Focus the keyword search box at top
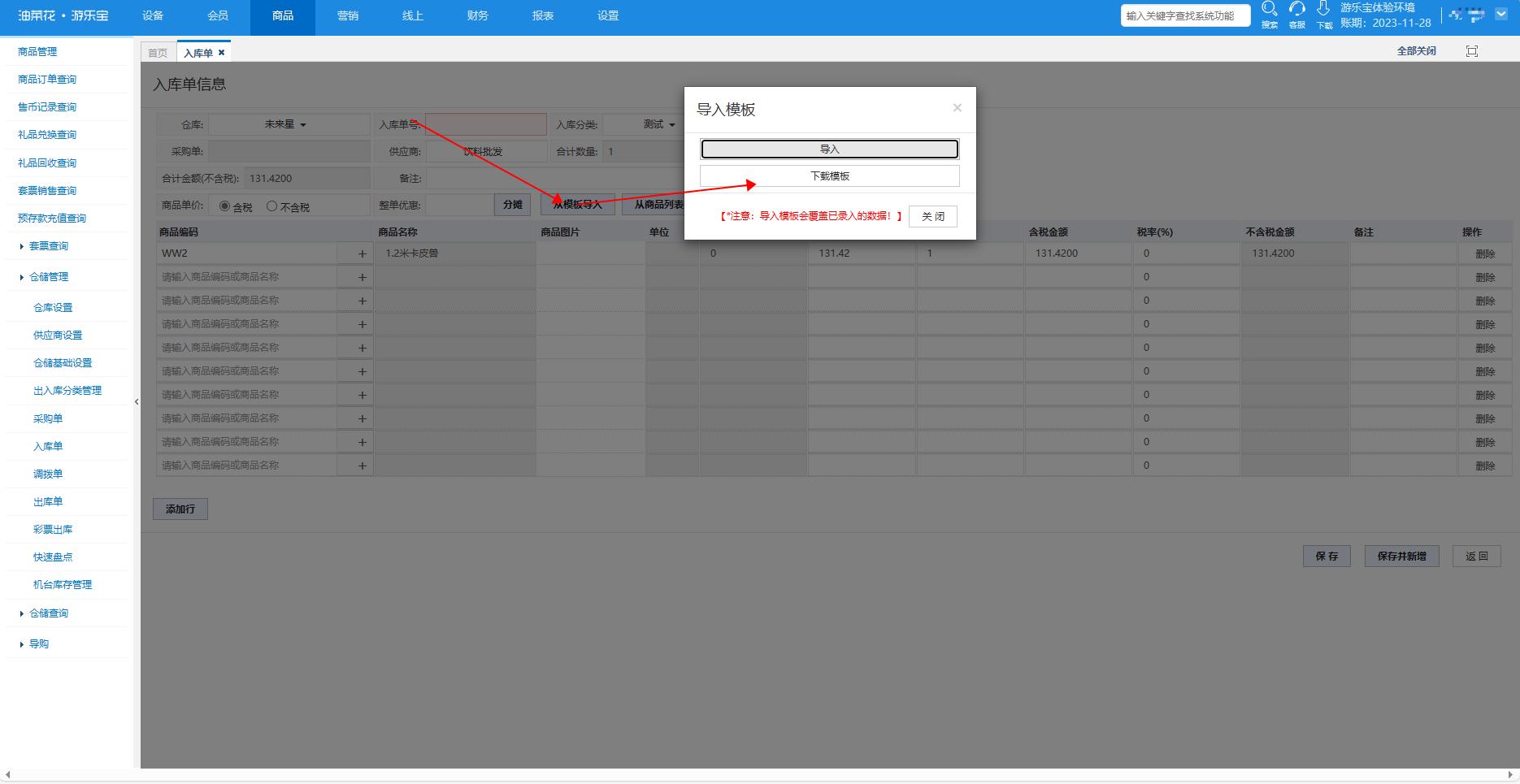Image resolution: width=1520 pixels, height=784 pixels. [1185, 15]
